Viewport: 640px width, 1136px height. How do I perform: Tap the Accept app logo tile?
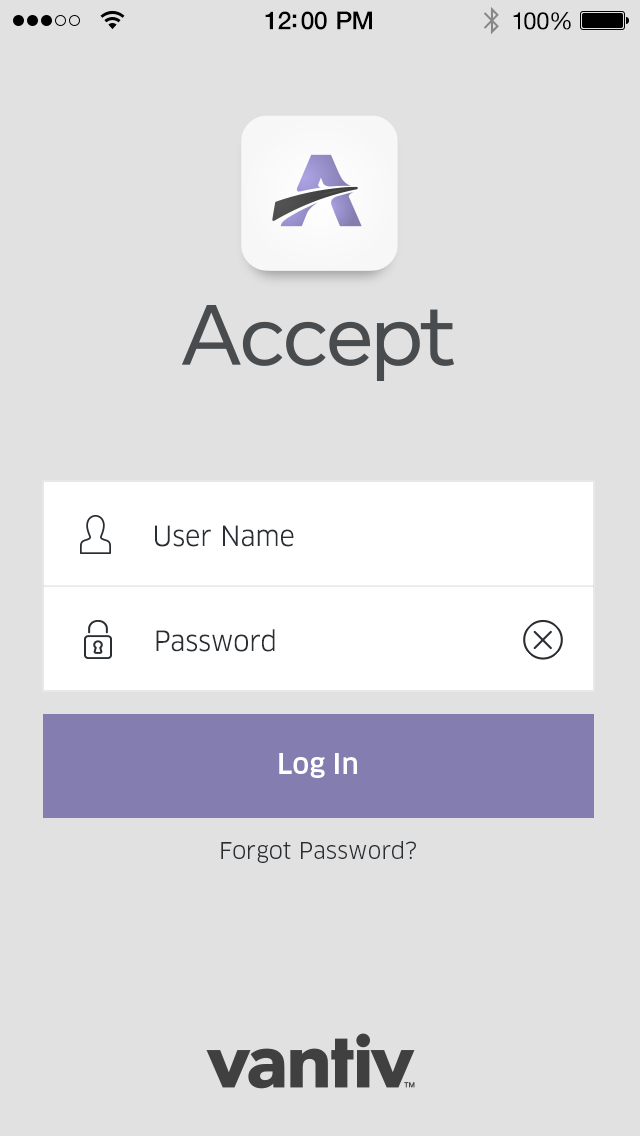[x=320, y=193]
